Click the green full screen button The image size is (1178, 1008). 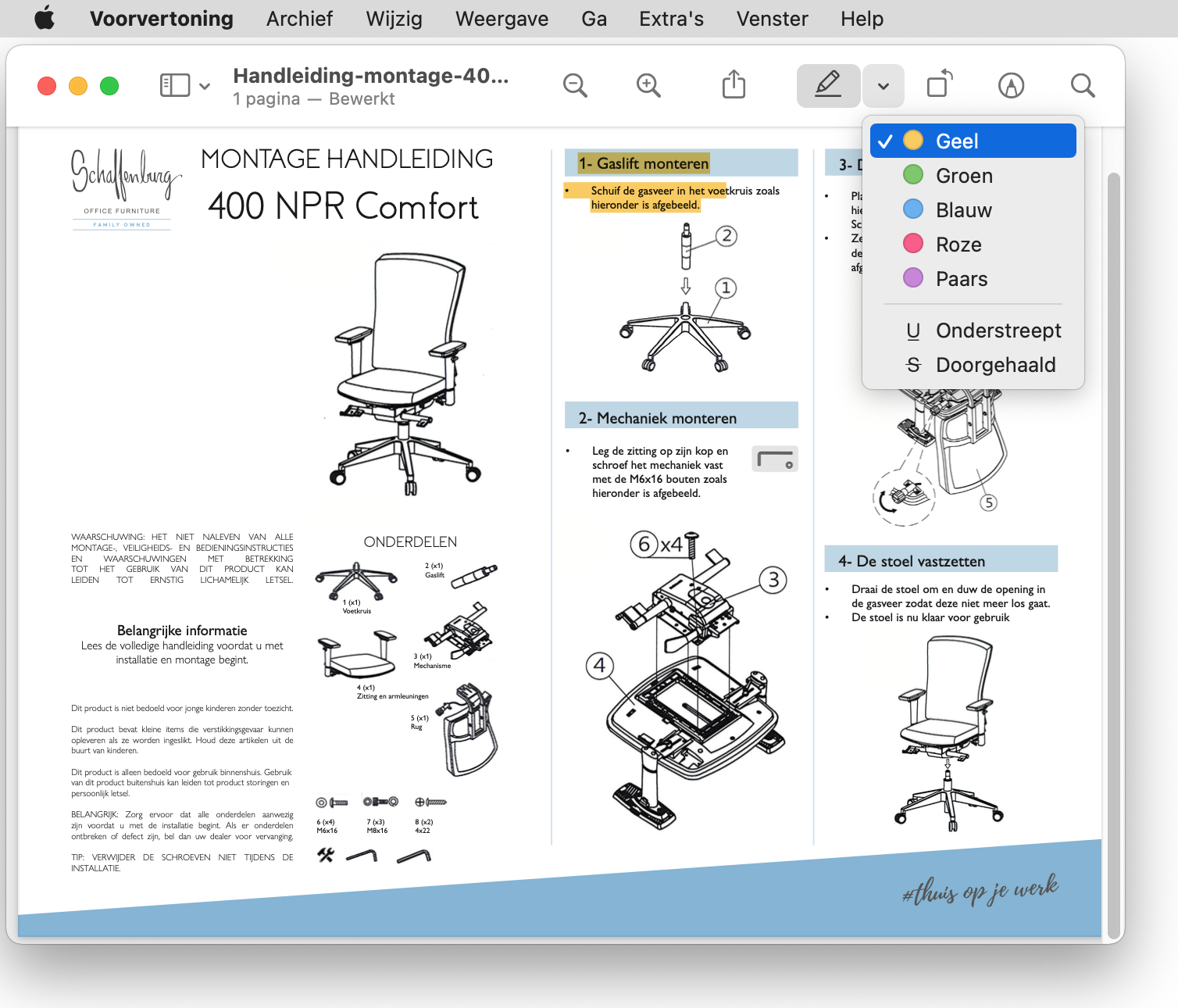coord(109,86)
